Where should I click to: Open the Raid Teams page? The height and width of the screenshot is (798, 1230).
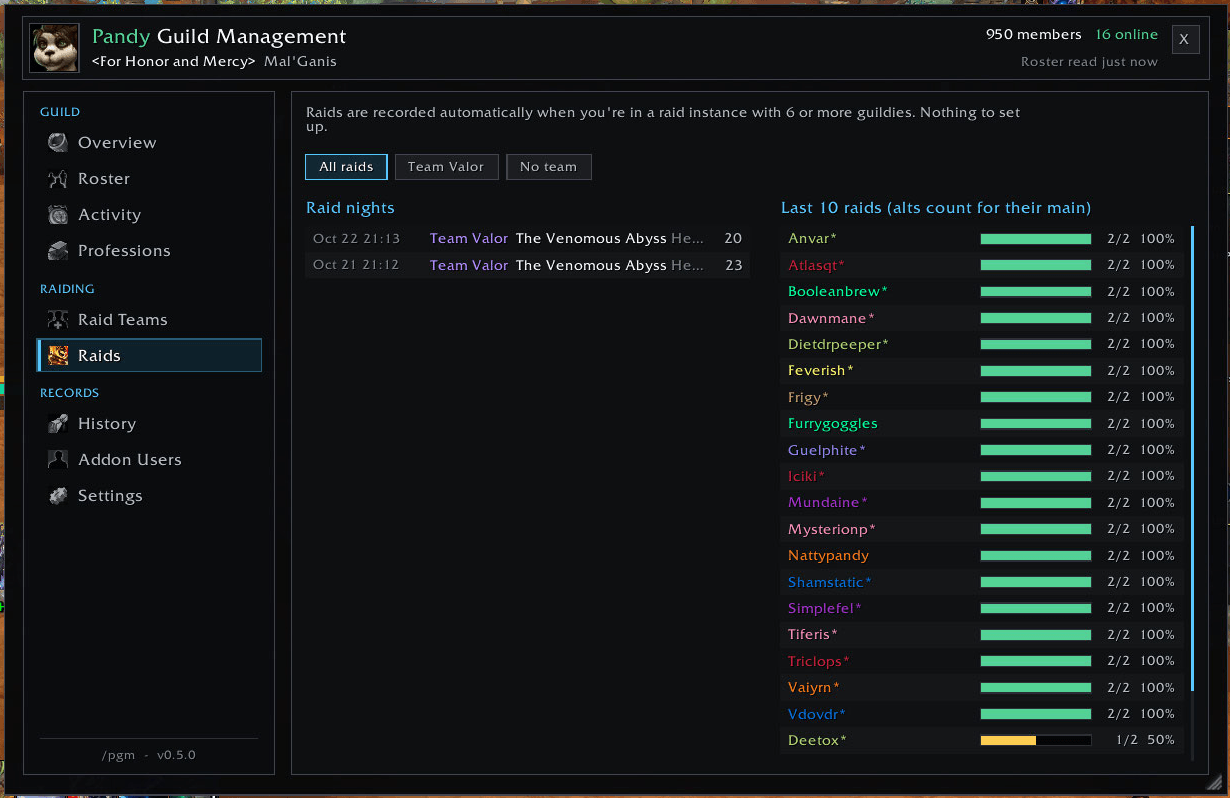tap(150, 320)
